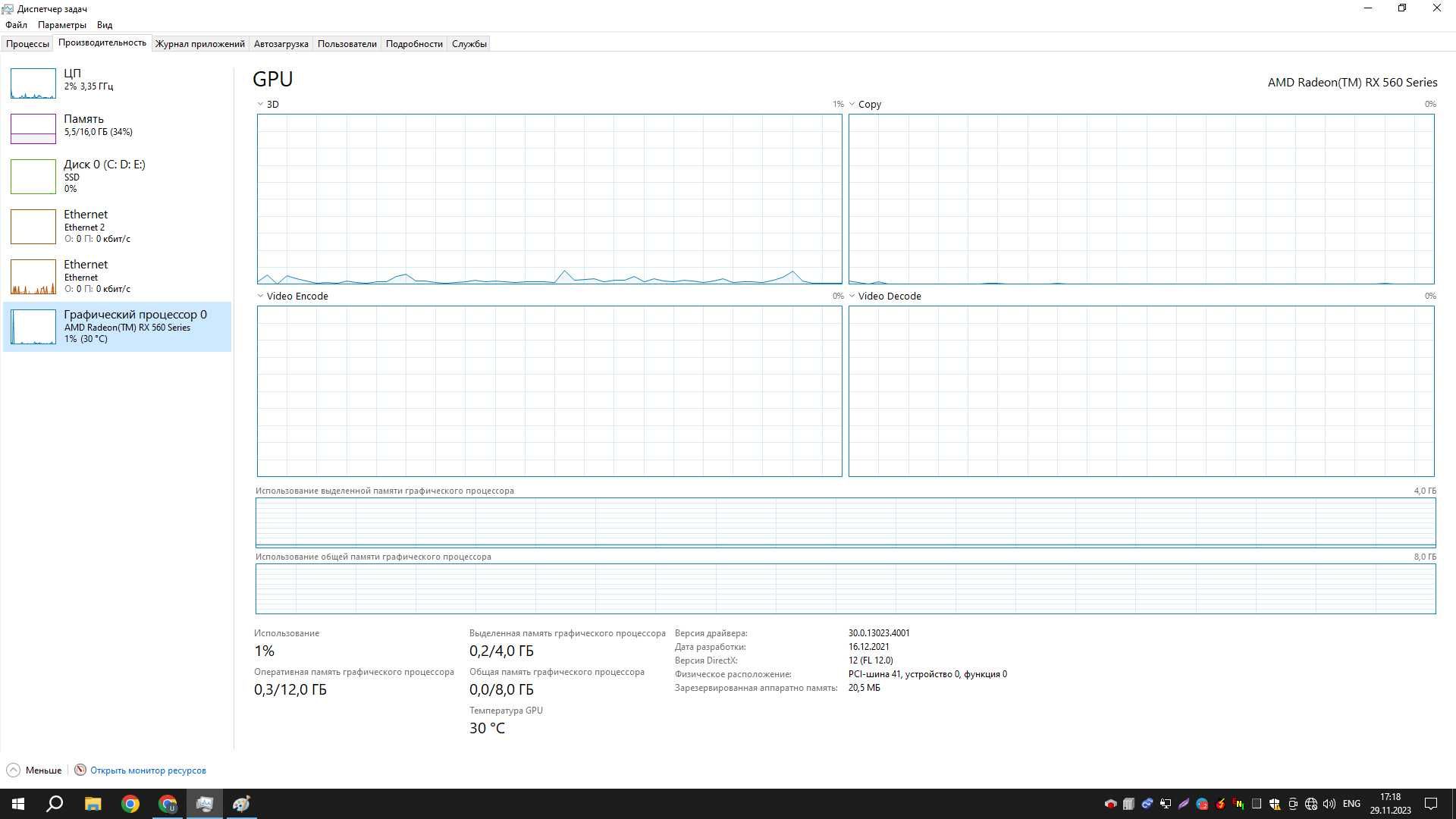Switch to the Подробности tab
The height and width of the screenshot is (819, 1456).
click(414, 44)
